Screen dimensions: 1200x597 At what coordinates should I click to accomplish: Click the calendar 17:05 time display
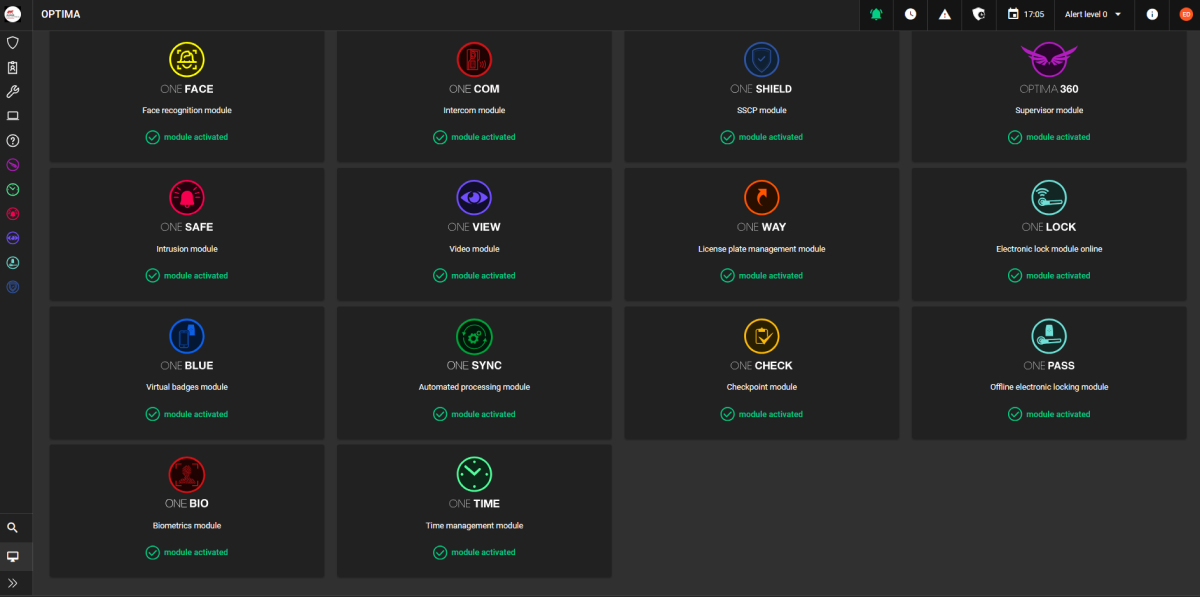point(1026,15)
